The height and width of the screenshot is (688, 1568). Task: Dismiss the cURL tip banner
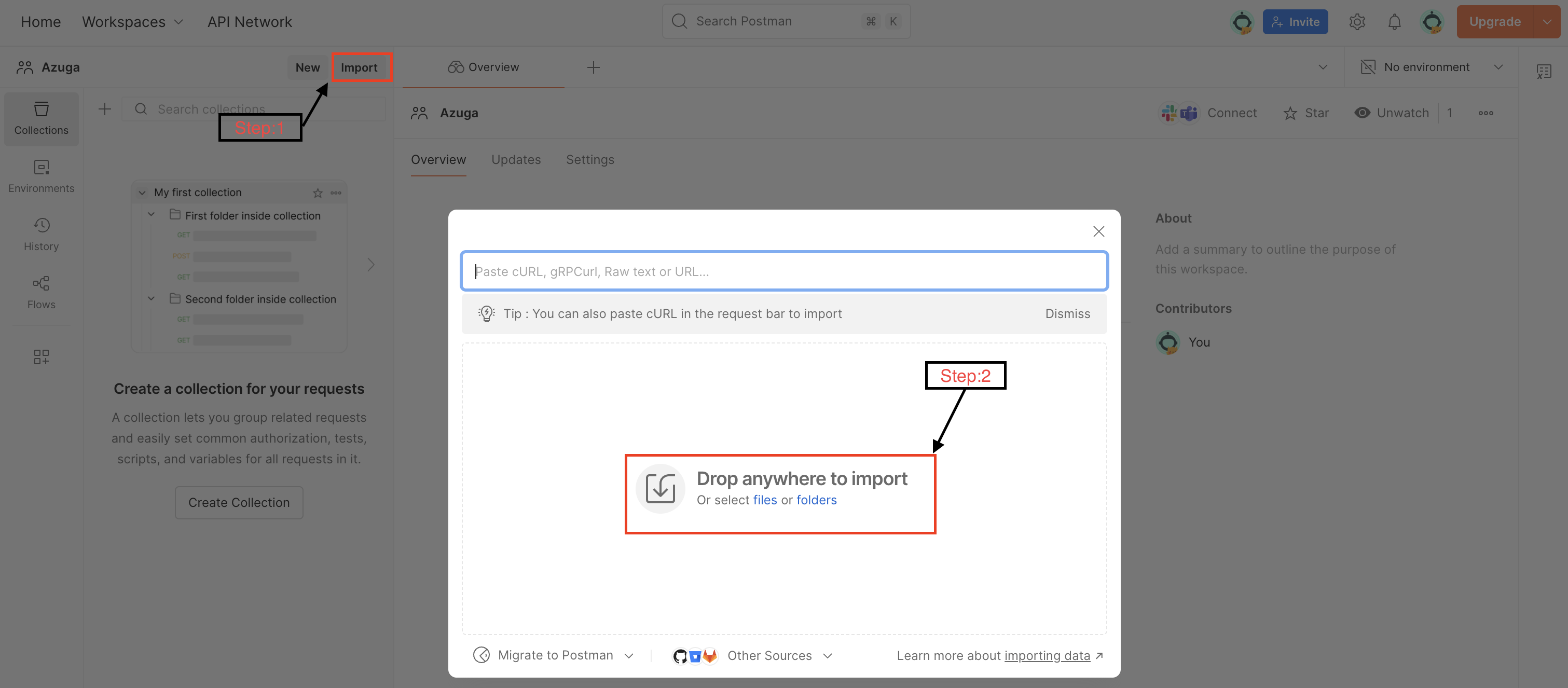coord(1067,313)
